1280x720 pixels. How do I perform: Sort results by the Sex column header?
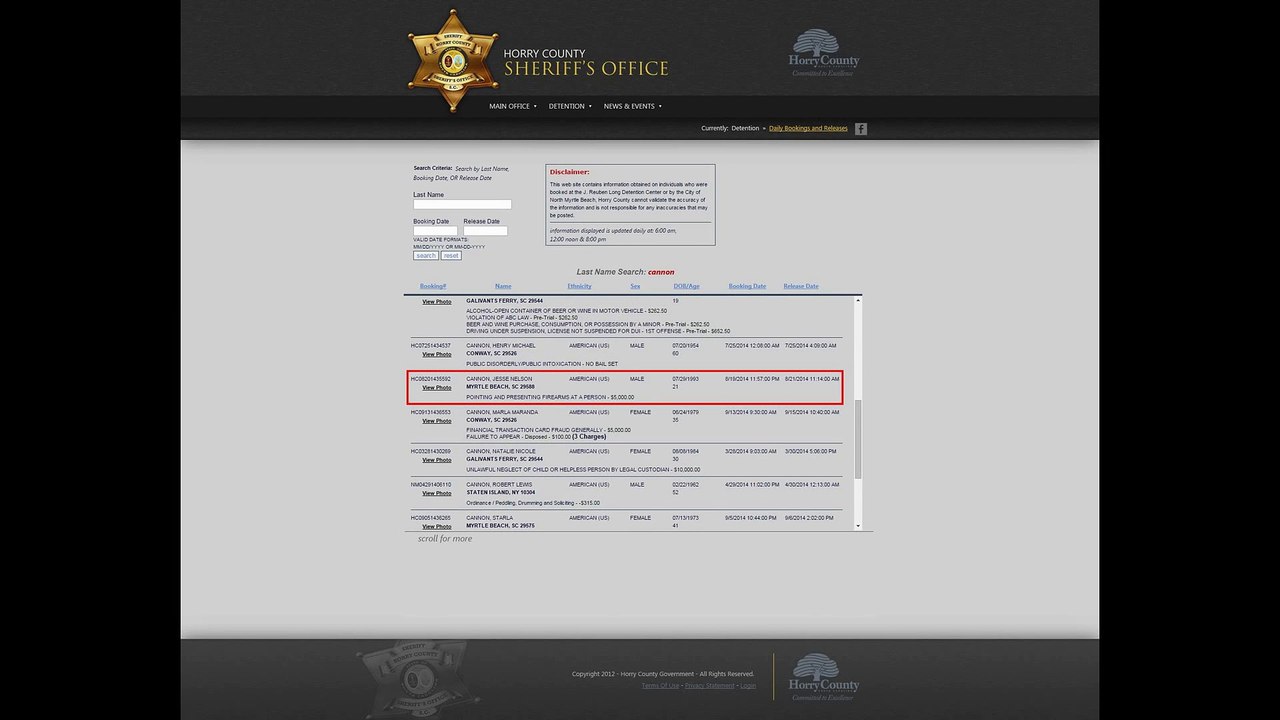[635, 286]
